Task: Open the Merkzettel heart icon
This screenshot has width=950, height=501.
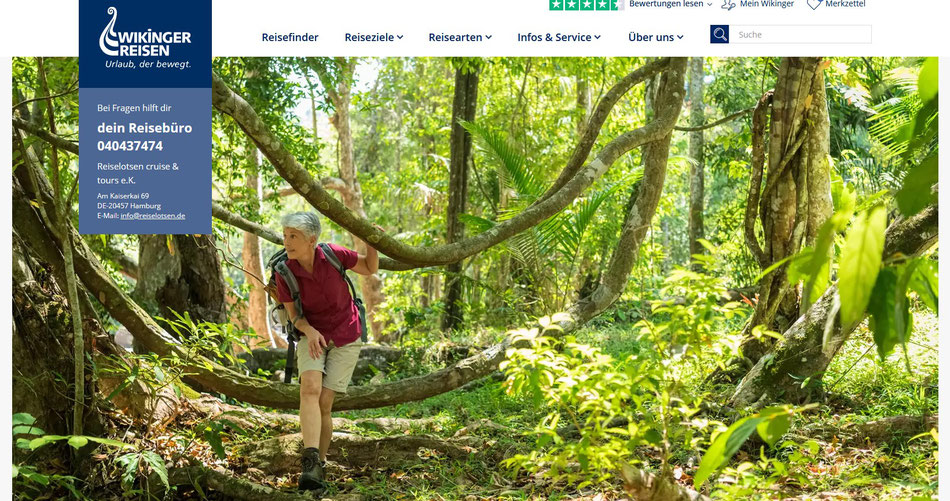Action: click(x=814, y=4)
